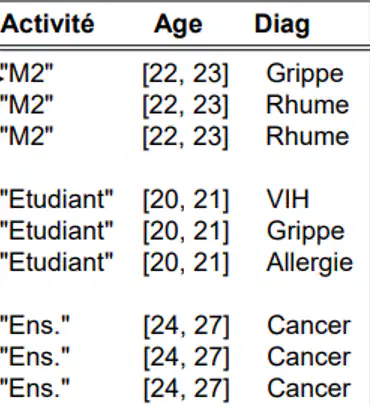Click the first Cancer diagnosis cell
The image size is (370, 406).
(309, 325)
